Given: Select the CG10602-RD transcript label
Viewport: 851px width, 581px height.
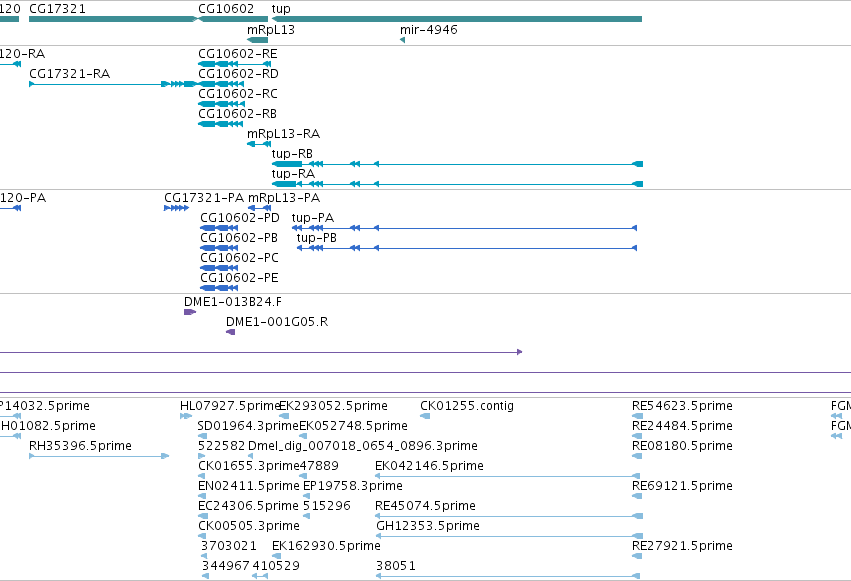Looking at the screenshot, I should 238,74.
